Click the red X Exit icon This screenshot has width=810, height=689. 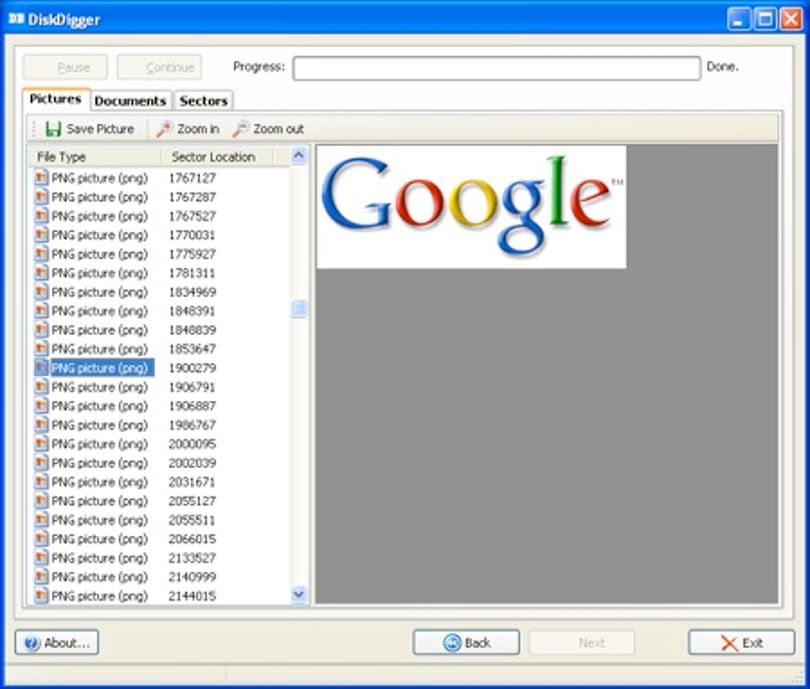coord(729,644)
